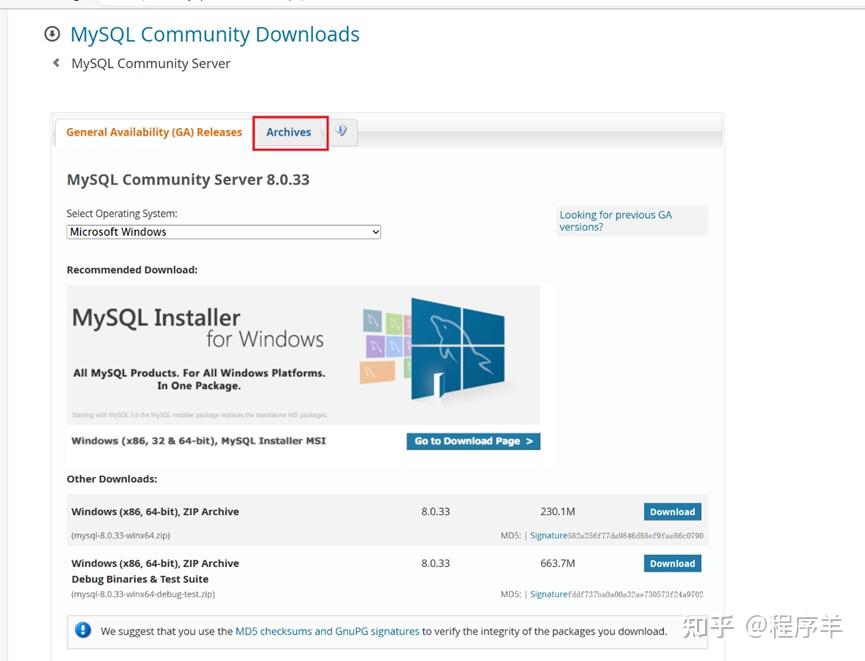Select General Availability (GA) Releases tab
This screenshot has width=865, height=661.
coord(154,132)
